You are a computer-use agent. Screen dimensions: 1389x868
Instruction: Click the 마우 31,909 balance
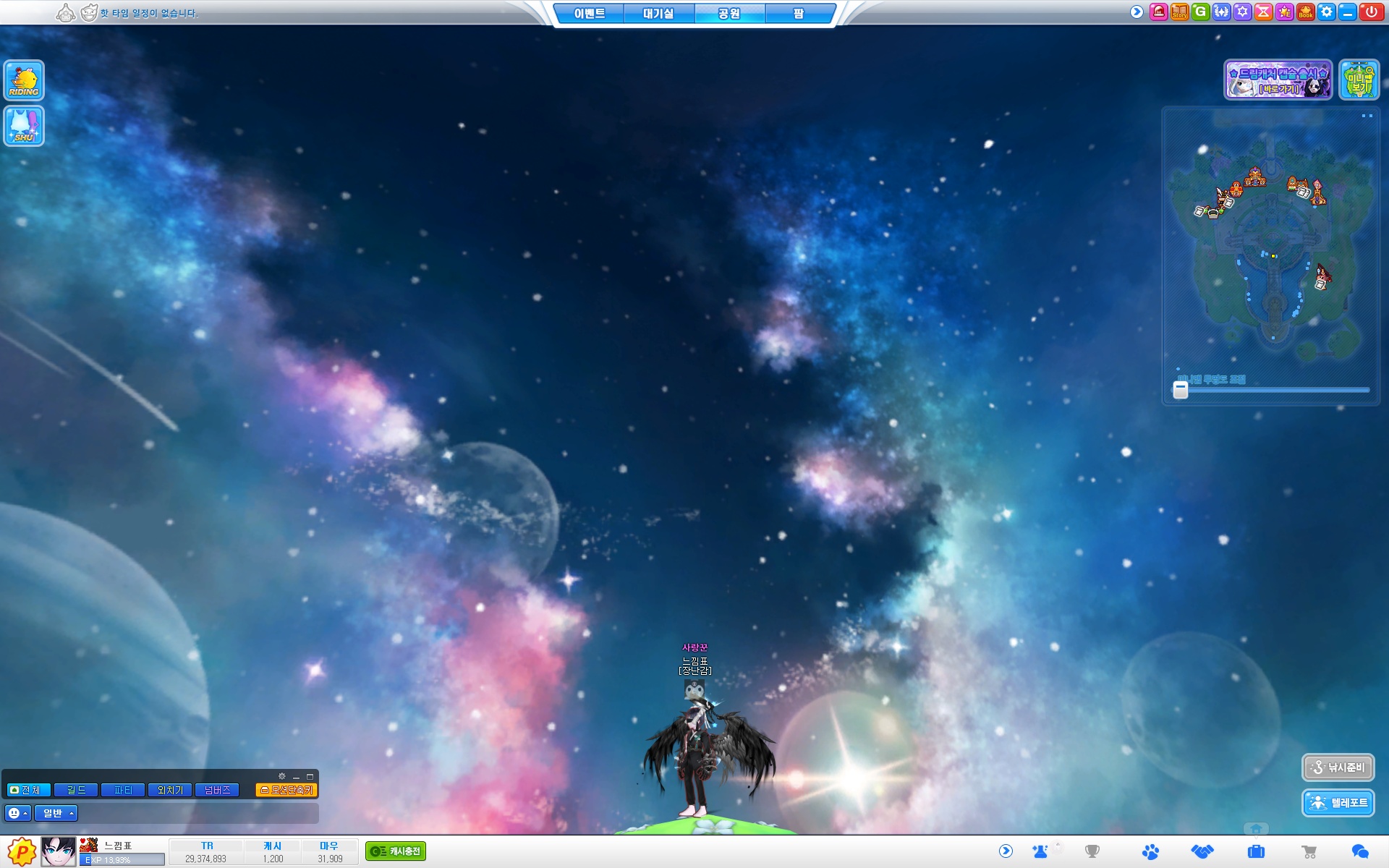tap(330, 852)
